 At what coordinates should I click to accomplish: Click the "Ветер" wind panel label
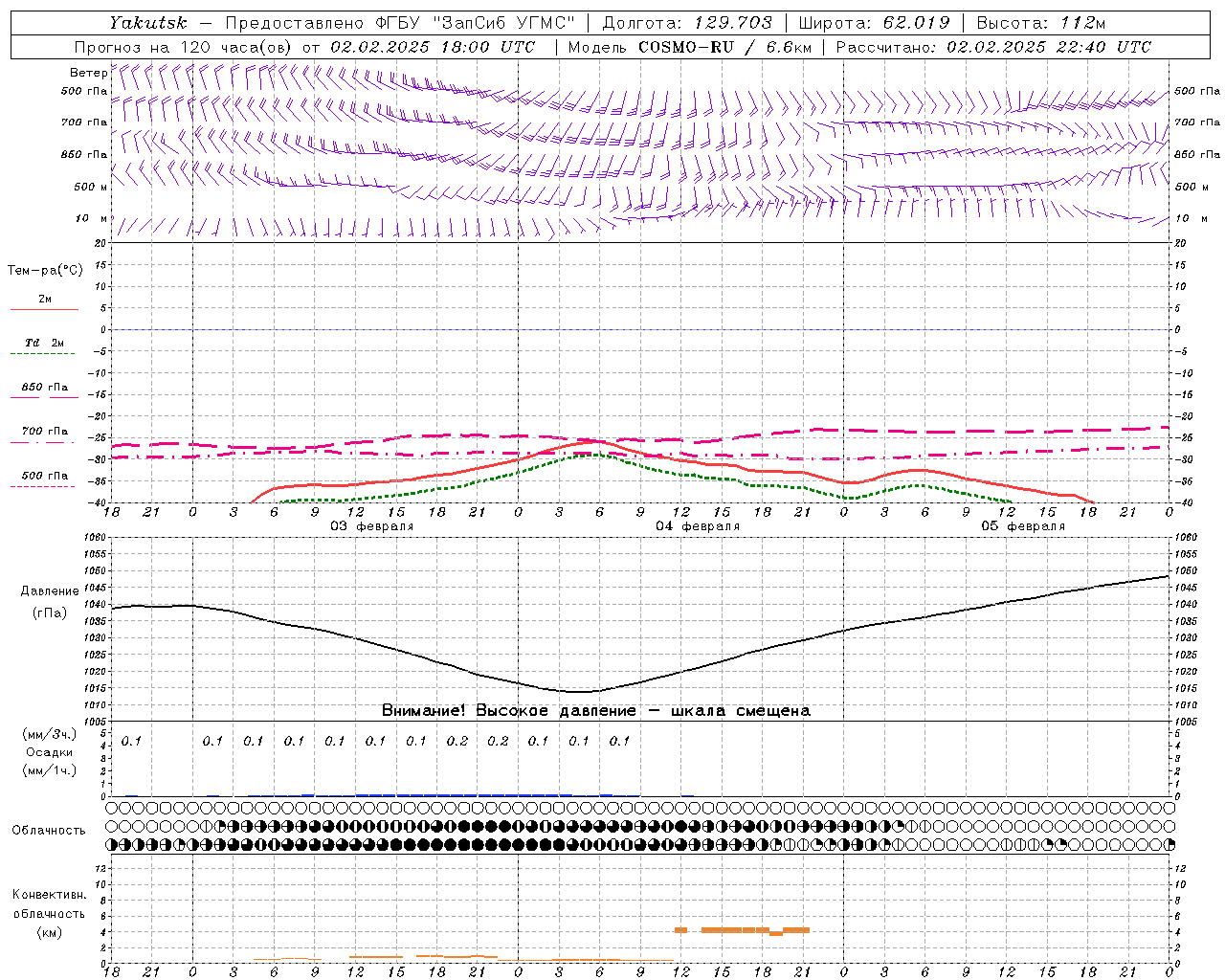(89, 73)
